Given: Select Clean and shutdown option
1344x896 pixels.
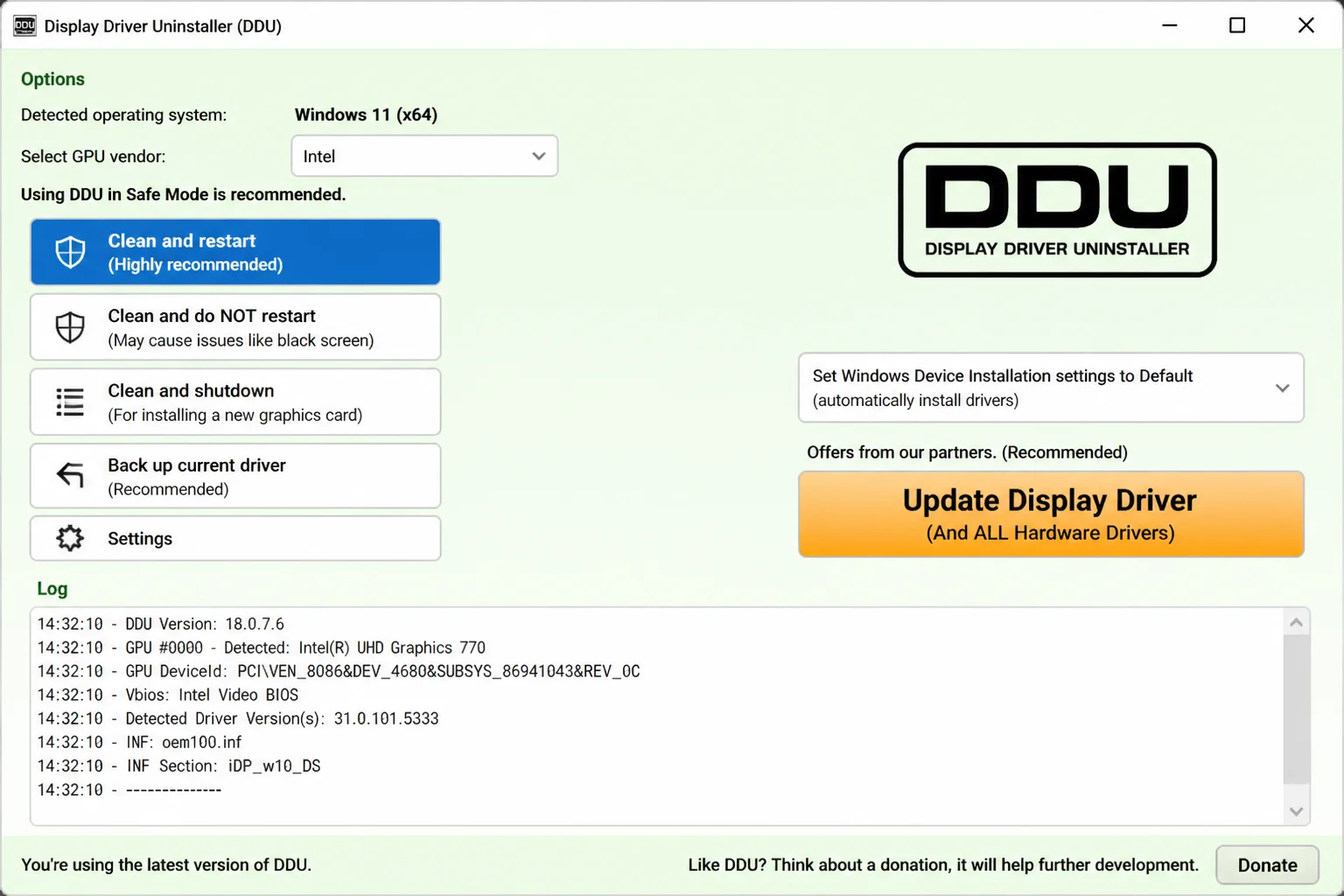Looking at the screenshot, I should click(235, 402).
